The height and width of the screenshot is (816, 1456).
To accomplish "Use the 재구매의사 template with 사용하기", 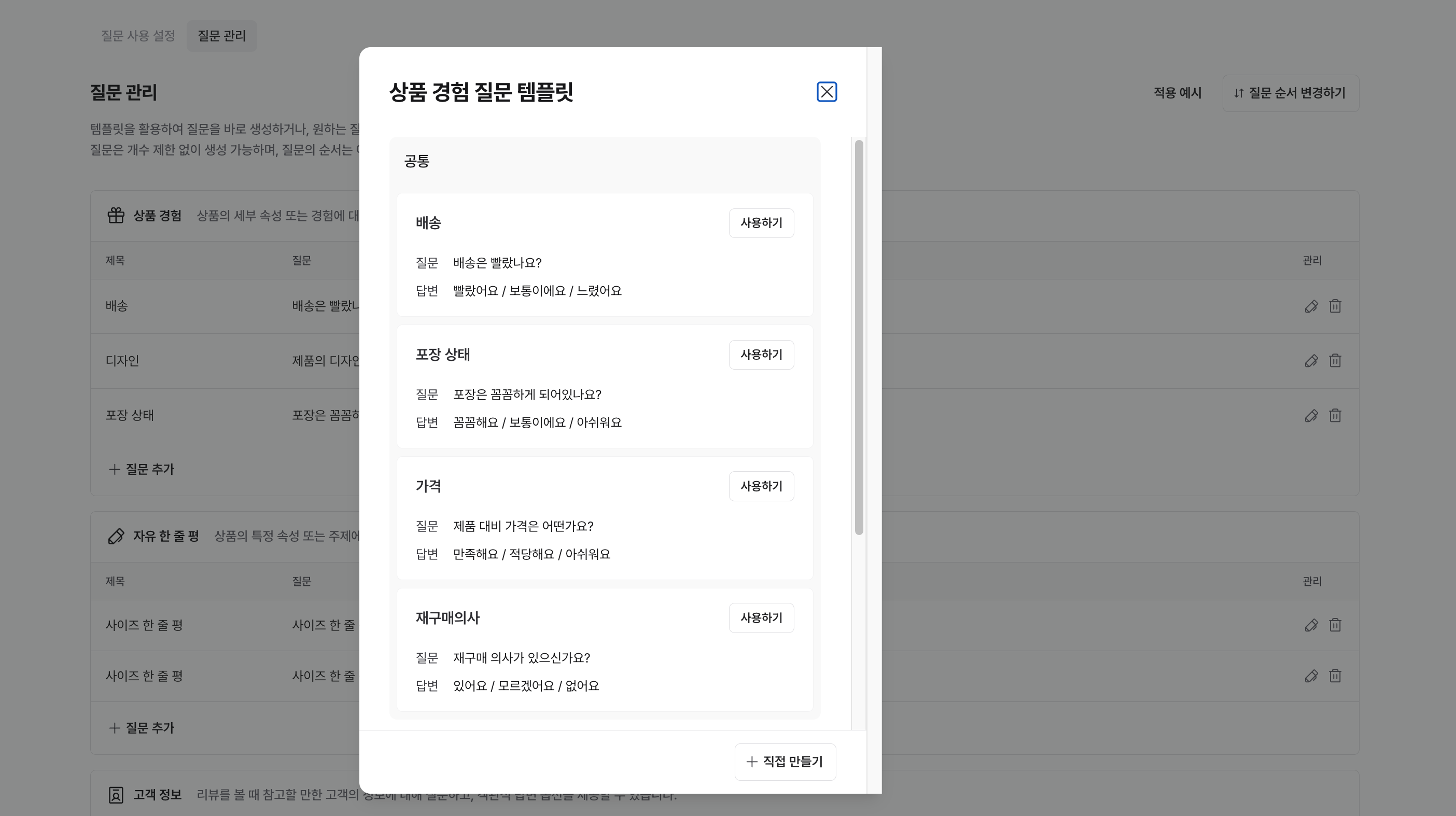I will 761,617.
